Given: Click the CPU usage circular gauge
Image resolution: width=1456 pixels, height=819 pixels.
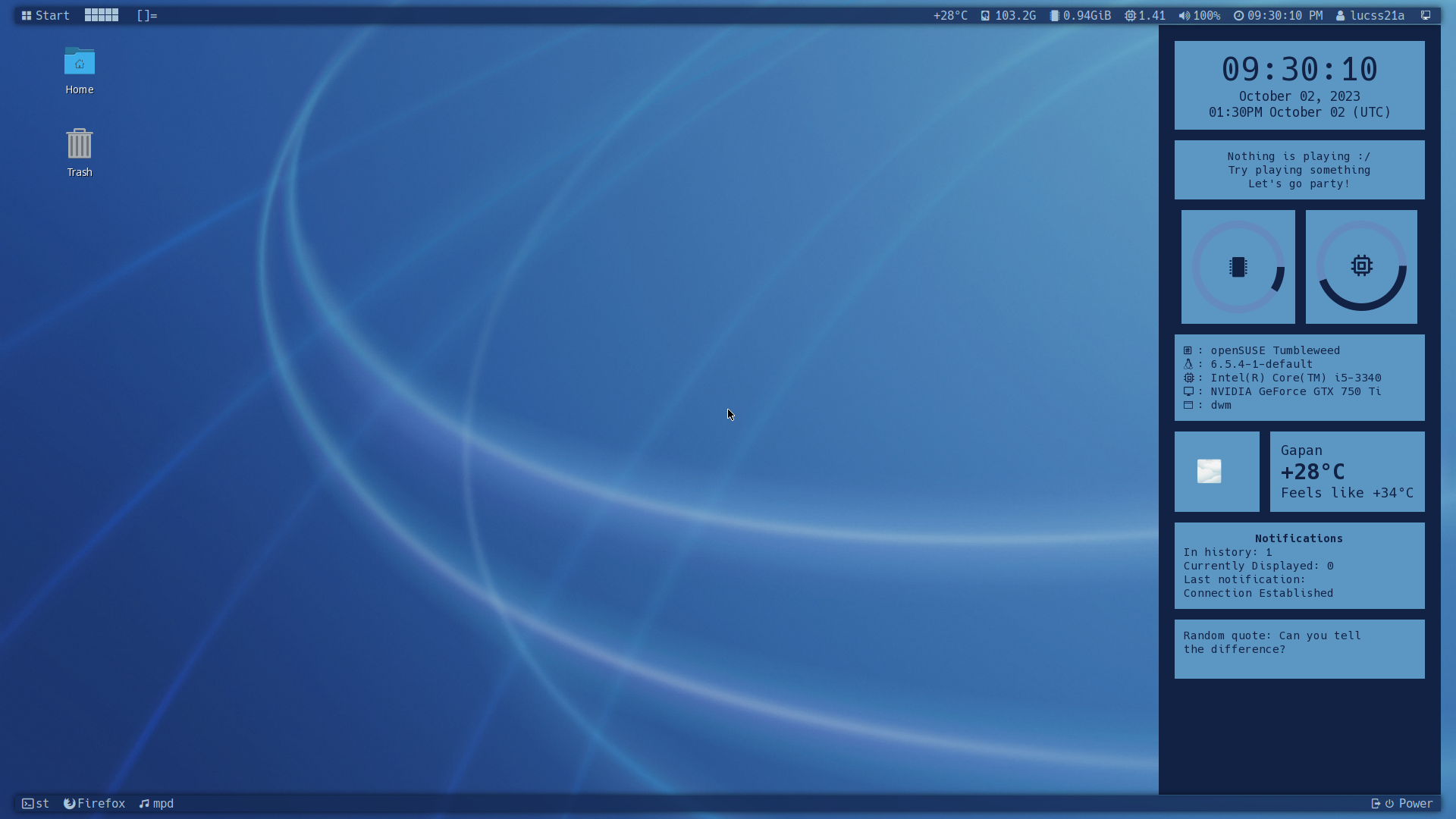Looking at the screenshot, I should point(1361,267).
